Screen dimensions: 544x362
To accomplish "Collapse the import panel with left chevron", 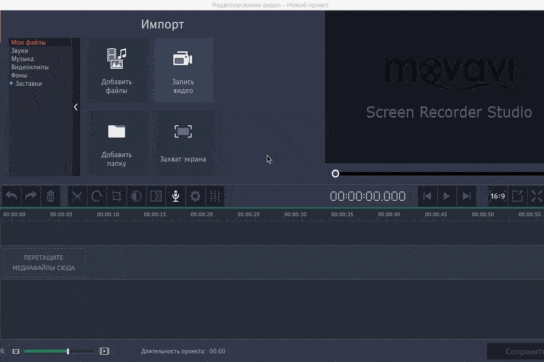I will point(76,107).
